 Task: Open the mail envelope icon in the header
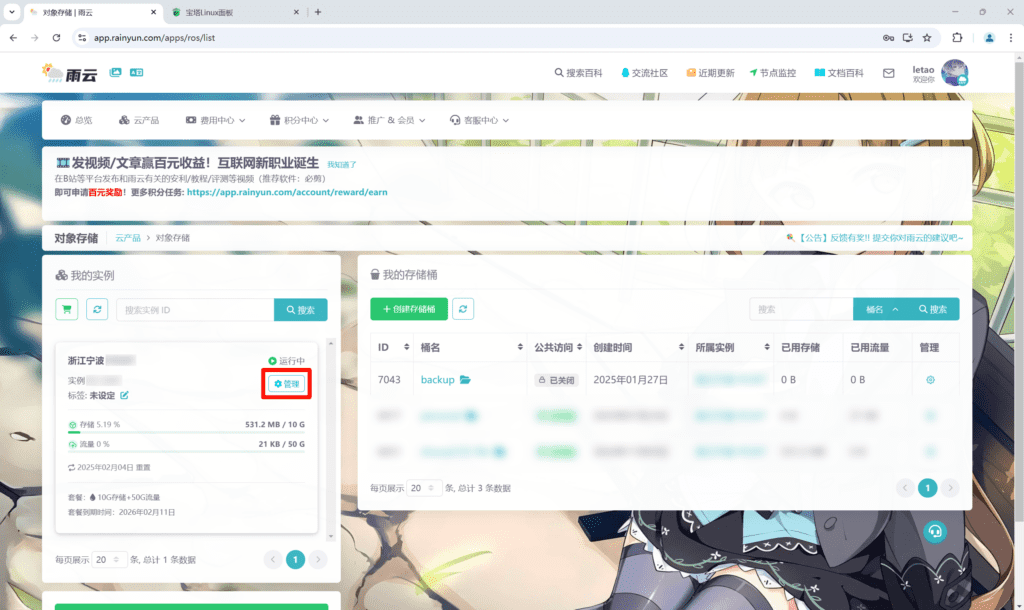pyautogui.click(x=888, y=73)
